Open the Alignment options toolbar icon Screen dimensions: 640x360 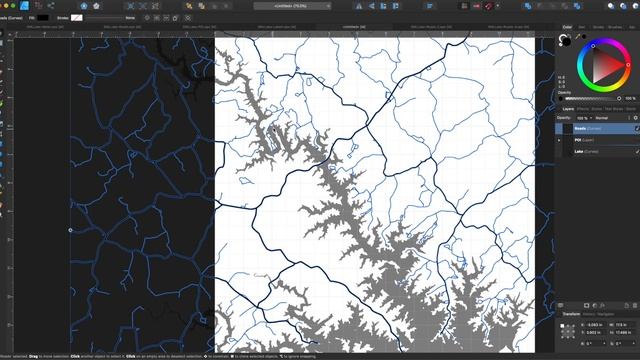430,6
